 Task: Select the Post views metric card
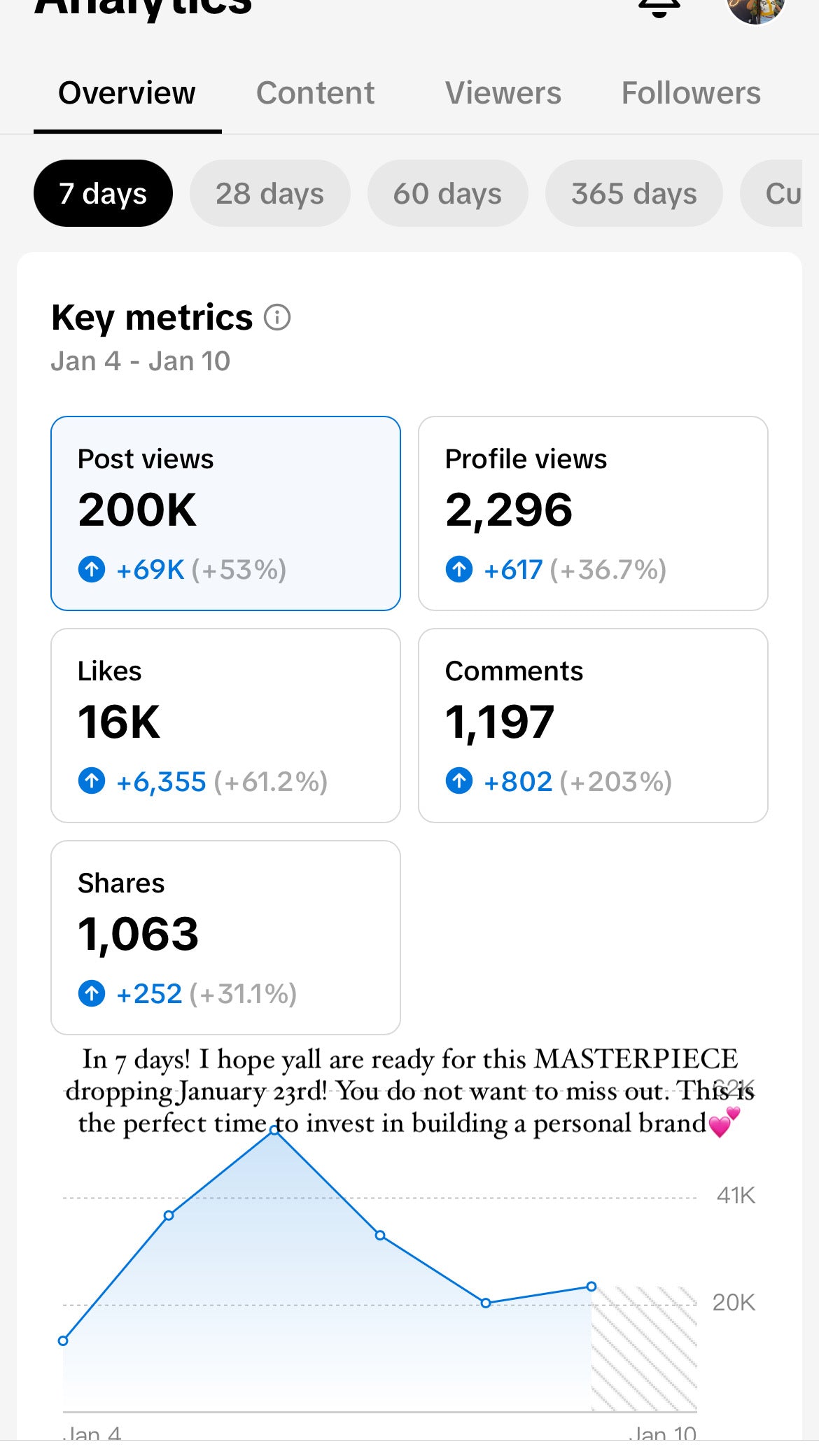pos(225,513)
